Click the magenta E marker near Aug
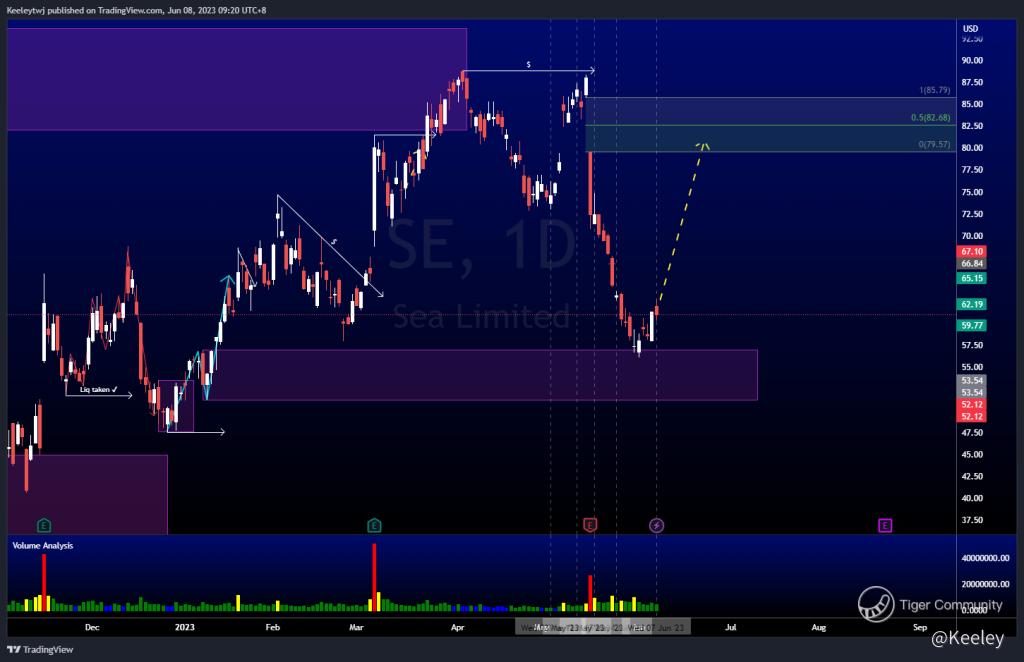The image size is (1024, 662). [x=885, y=525]
